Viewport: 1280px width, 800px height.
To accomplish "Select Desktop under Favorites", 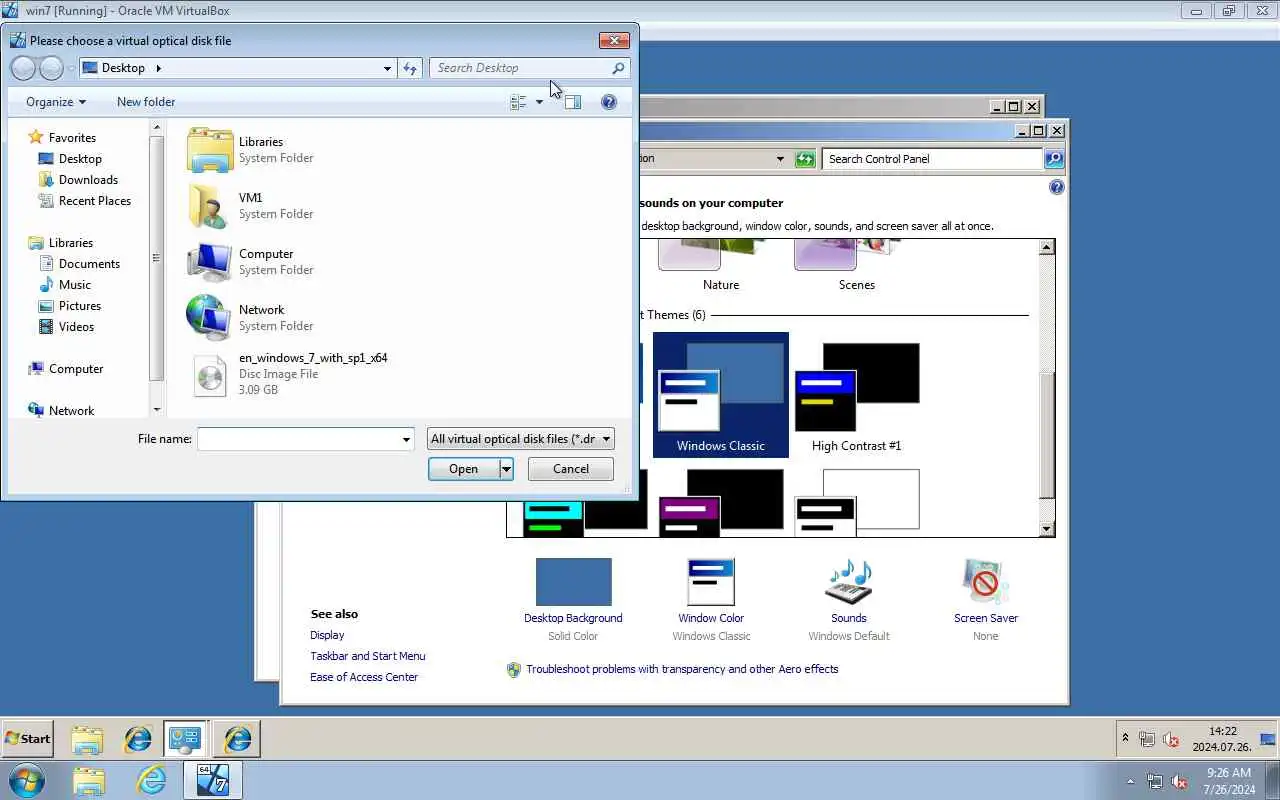I will tap(80, 159).
